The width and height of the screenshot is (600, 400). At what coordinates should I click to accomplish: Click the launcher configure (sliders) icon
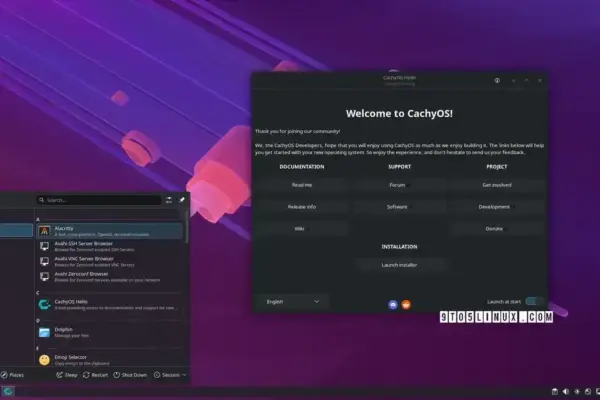(169, 200)
